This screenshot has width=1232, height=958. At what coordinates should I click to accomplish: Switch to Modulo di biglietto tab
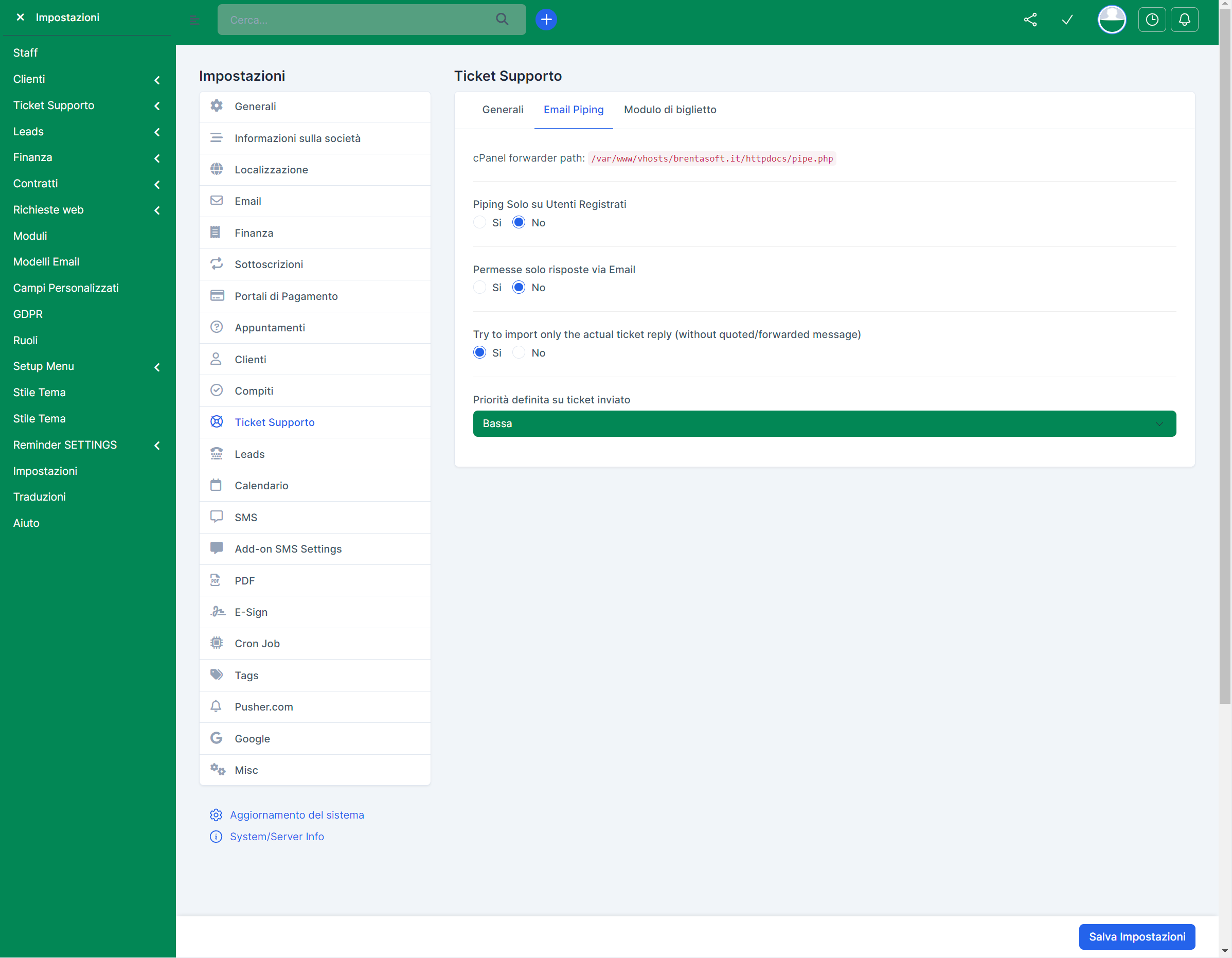[x=670, y=110]
